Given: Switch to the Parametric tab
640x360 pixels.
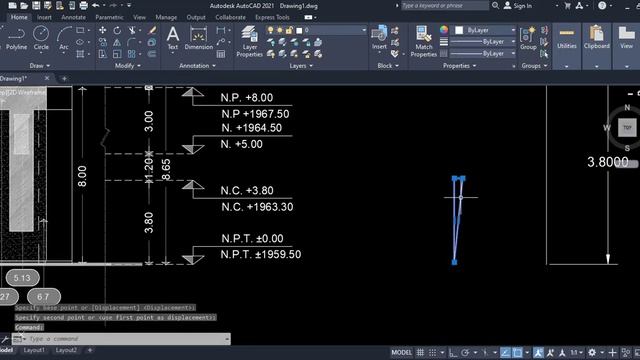Looking at the screenshot, I should pyautogui.click(x=109, y=17).
